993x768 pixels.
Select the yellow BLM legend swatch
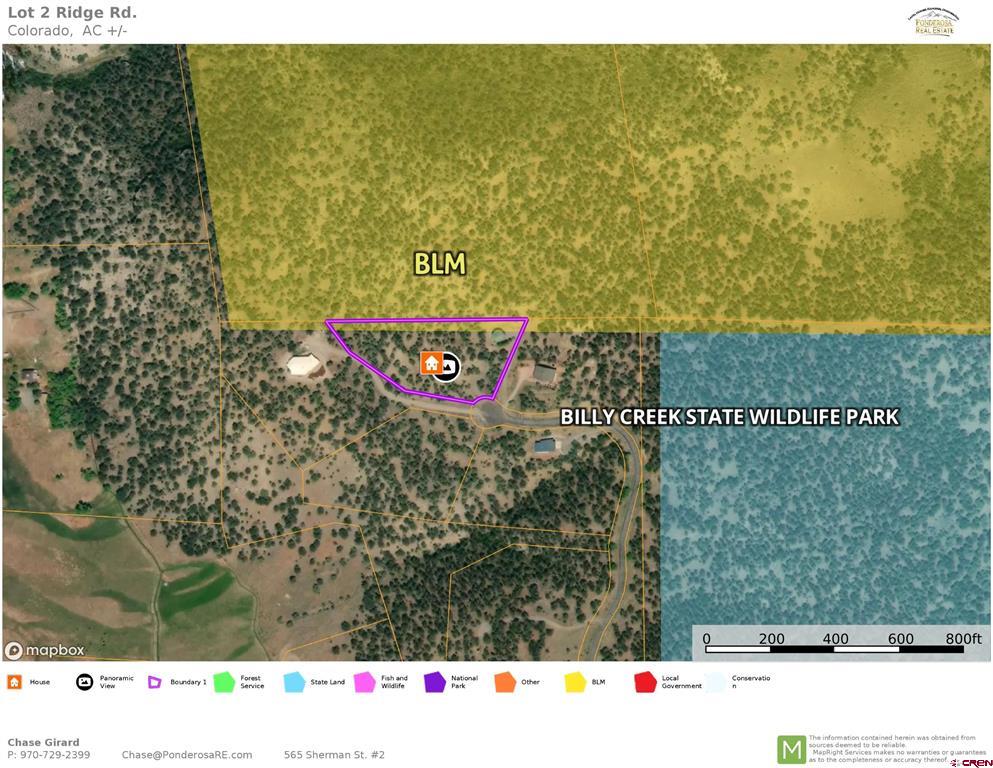575,682
